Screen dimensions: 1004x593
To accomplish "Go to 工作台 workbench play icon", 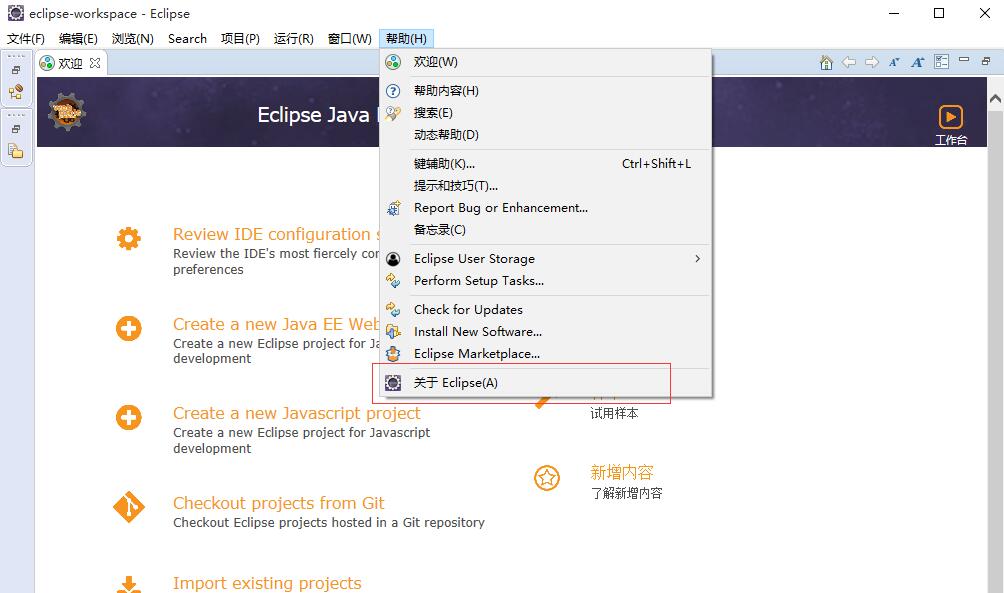I will (951, 117).
